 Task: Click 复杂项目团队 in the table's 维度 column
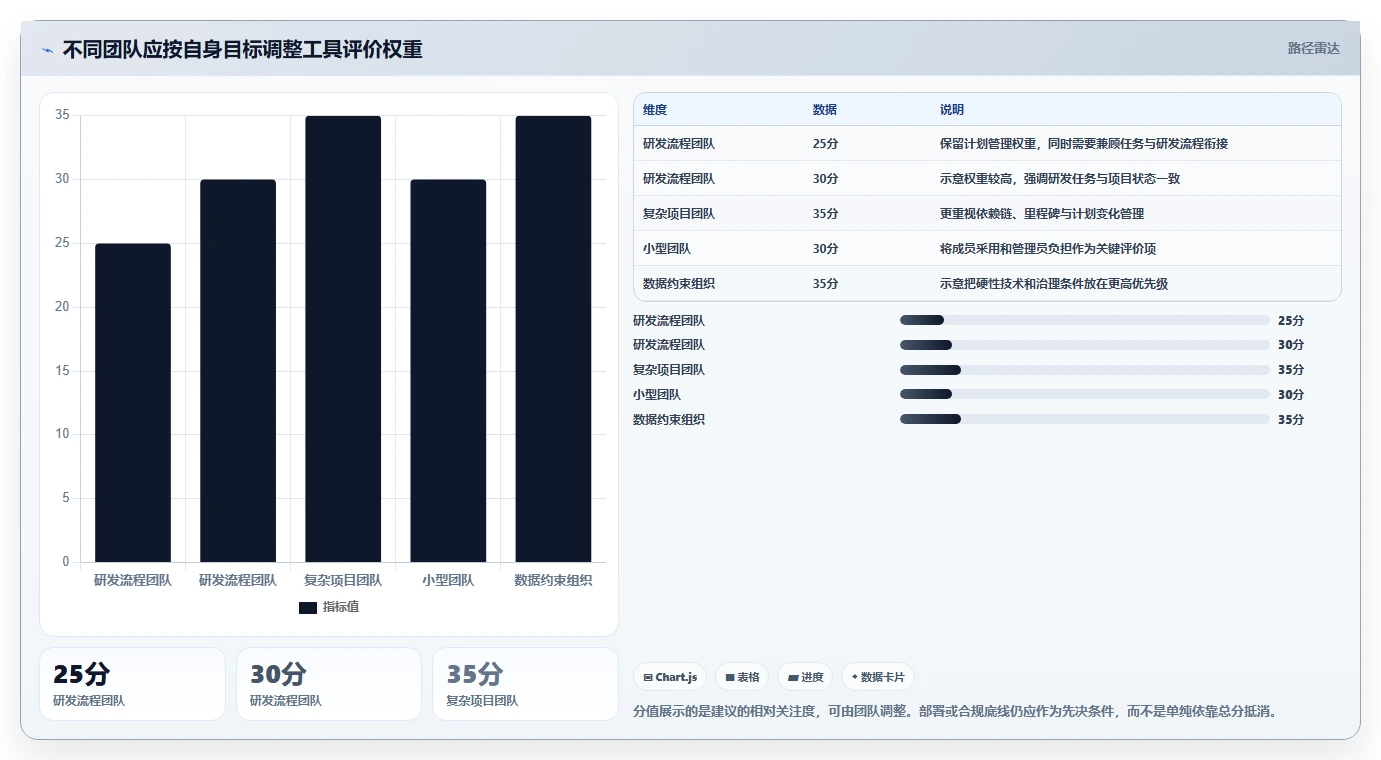click(x=679, y=214)
